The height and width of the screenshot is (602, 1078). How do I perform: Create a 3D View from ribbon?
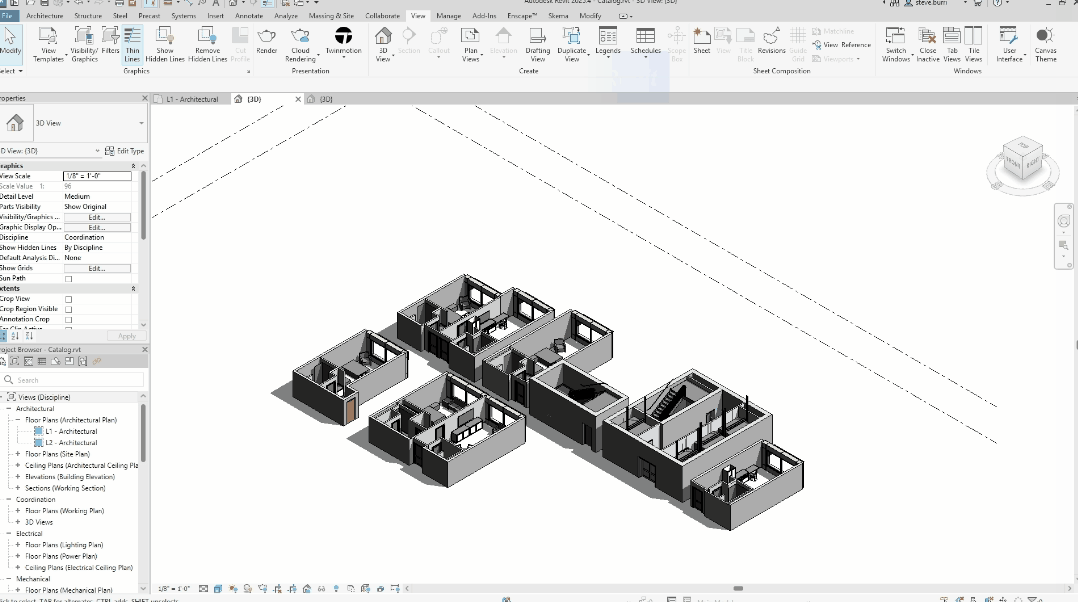[x=383, y=45]
